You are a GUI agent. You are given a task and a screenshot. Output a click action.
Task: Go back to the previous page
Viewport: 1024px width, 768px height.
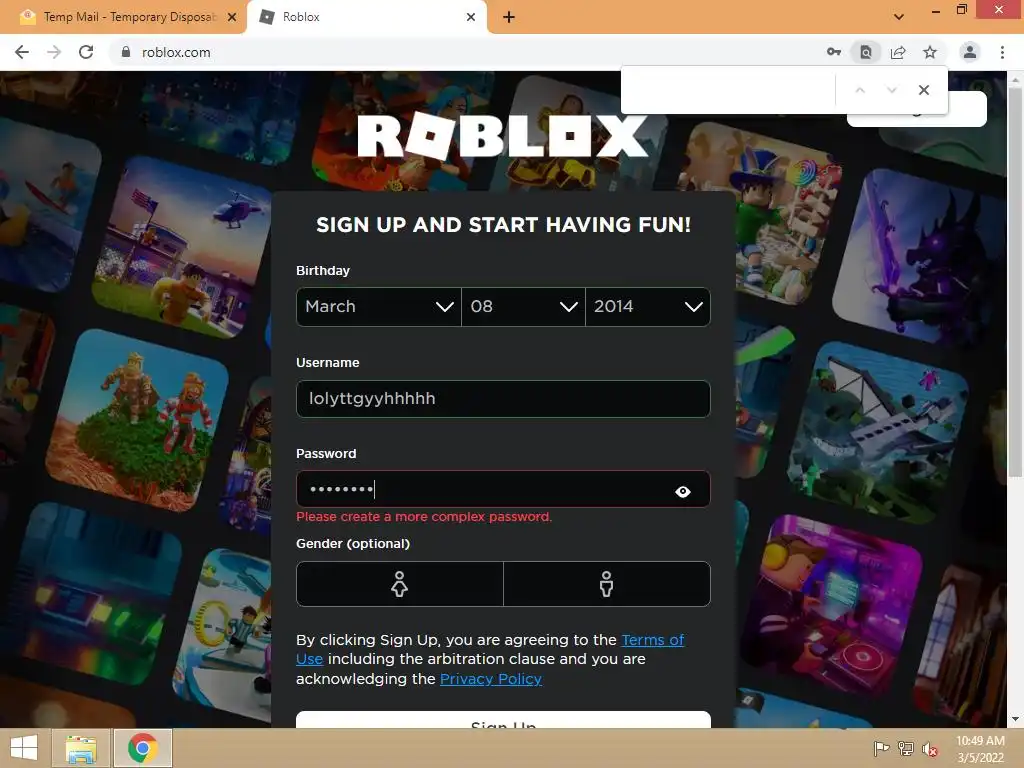coord(22,52)
